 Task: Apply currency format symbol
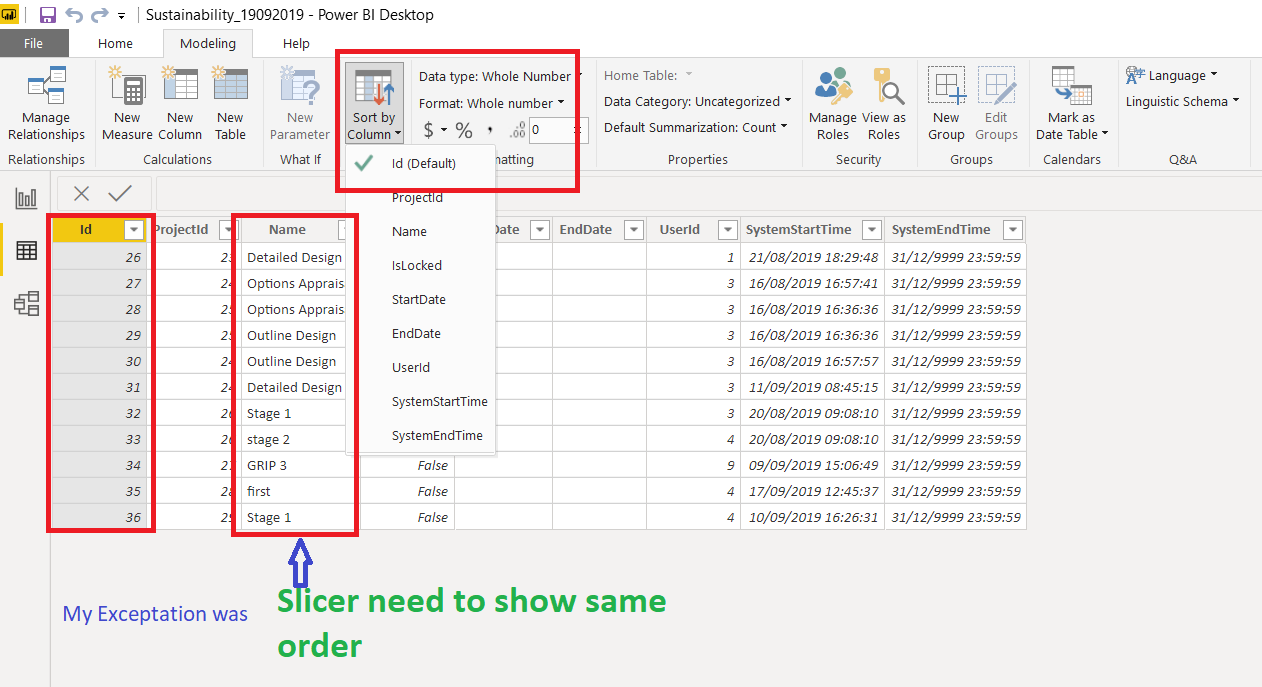[429, 130]
